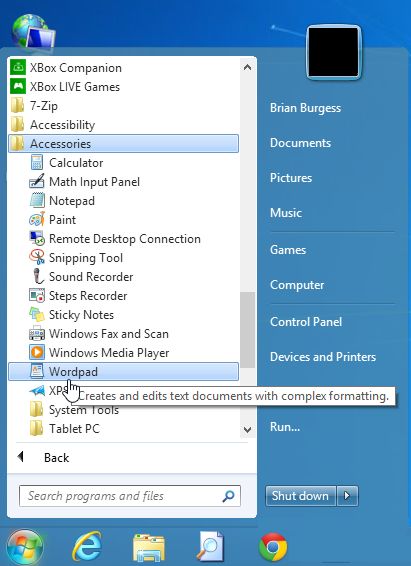Click the Google Chrome taskbar icon

click(x=273, y=547)
